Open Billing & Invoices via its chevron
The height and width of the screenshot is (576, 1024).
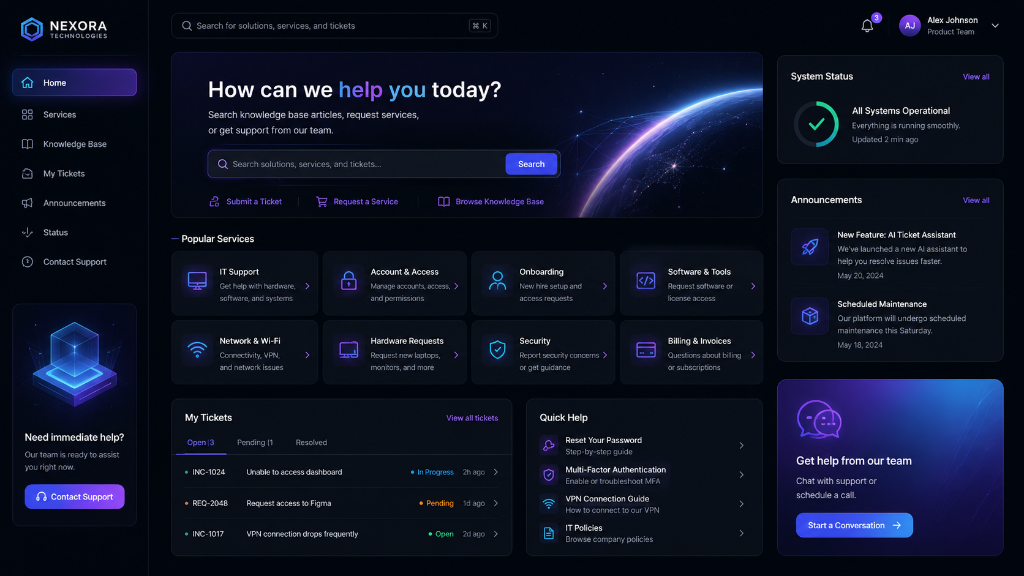[753, 355]
